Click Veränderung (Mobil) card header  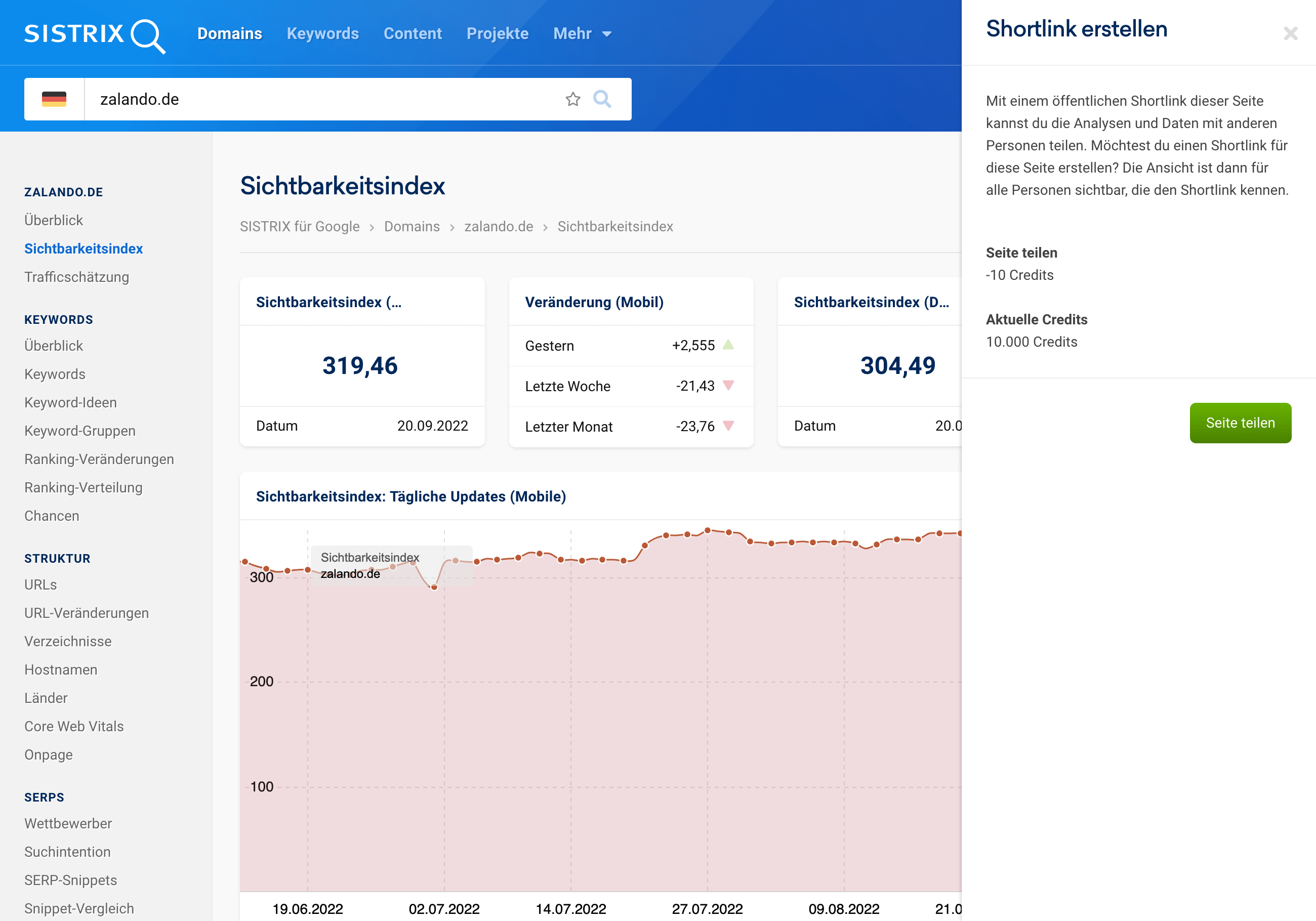coord(594,302)
